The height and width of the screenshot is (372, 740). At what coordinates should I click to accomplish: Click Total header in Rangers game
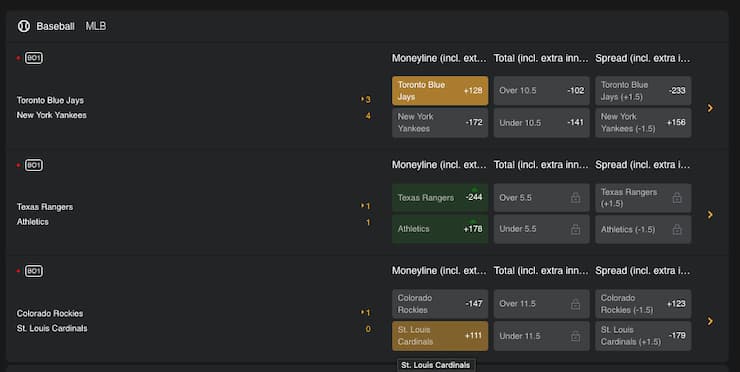pos(541,165)
